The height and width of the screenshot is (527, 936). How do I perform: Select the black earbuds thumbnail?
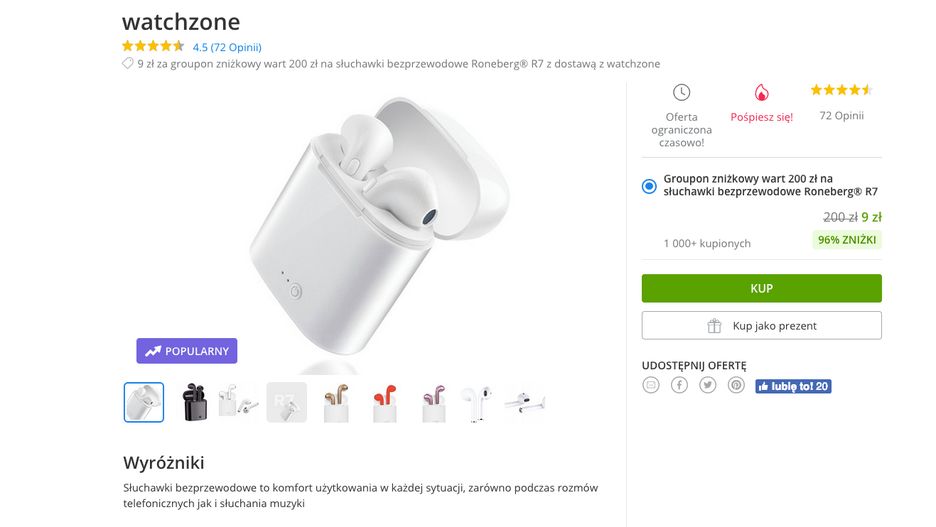pos(192,402)
